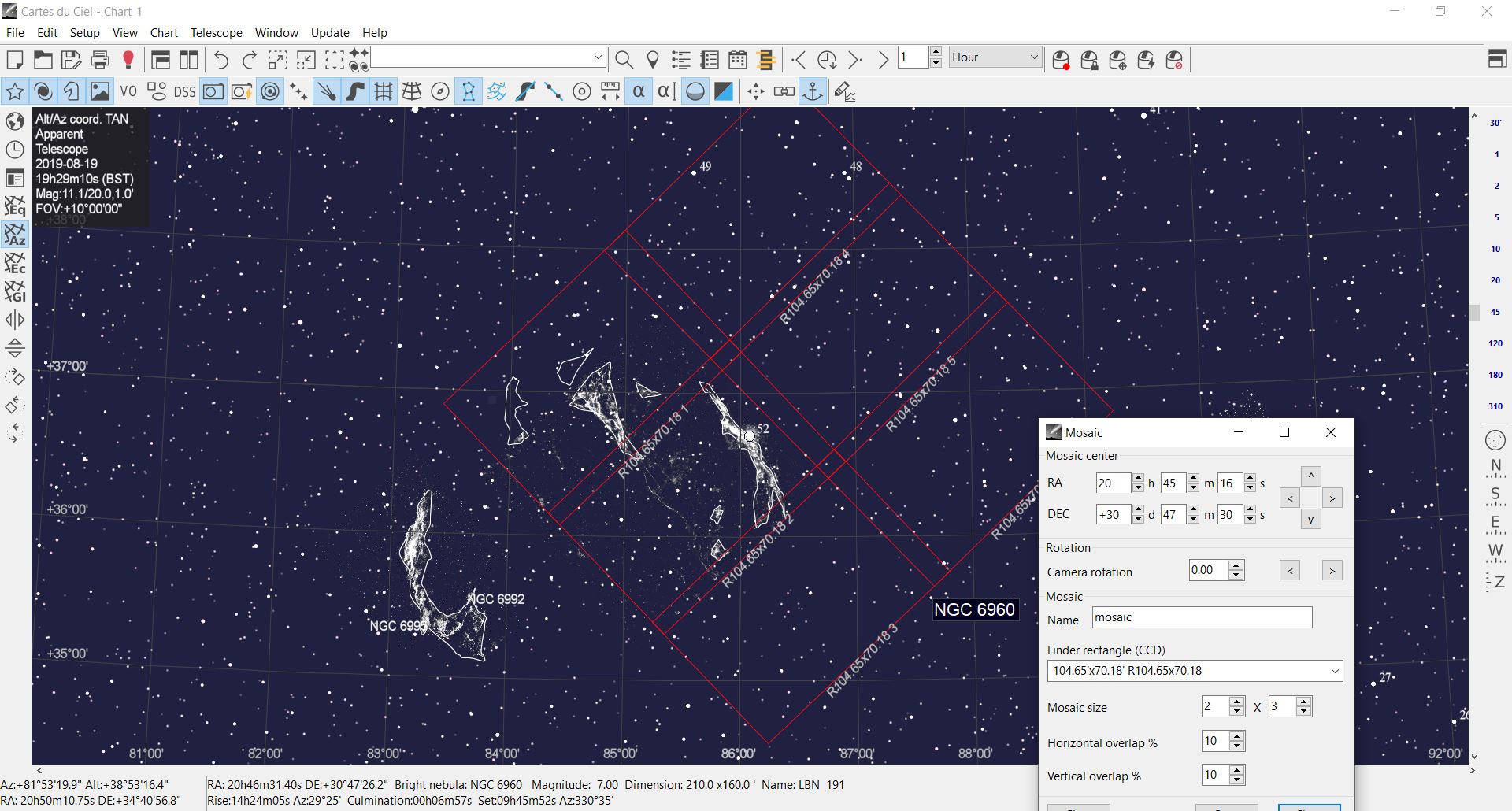
Task: Rotate camera with the Rotation < button
Action: [x=1289, y=571]
